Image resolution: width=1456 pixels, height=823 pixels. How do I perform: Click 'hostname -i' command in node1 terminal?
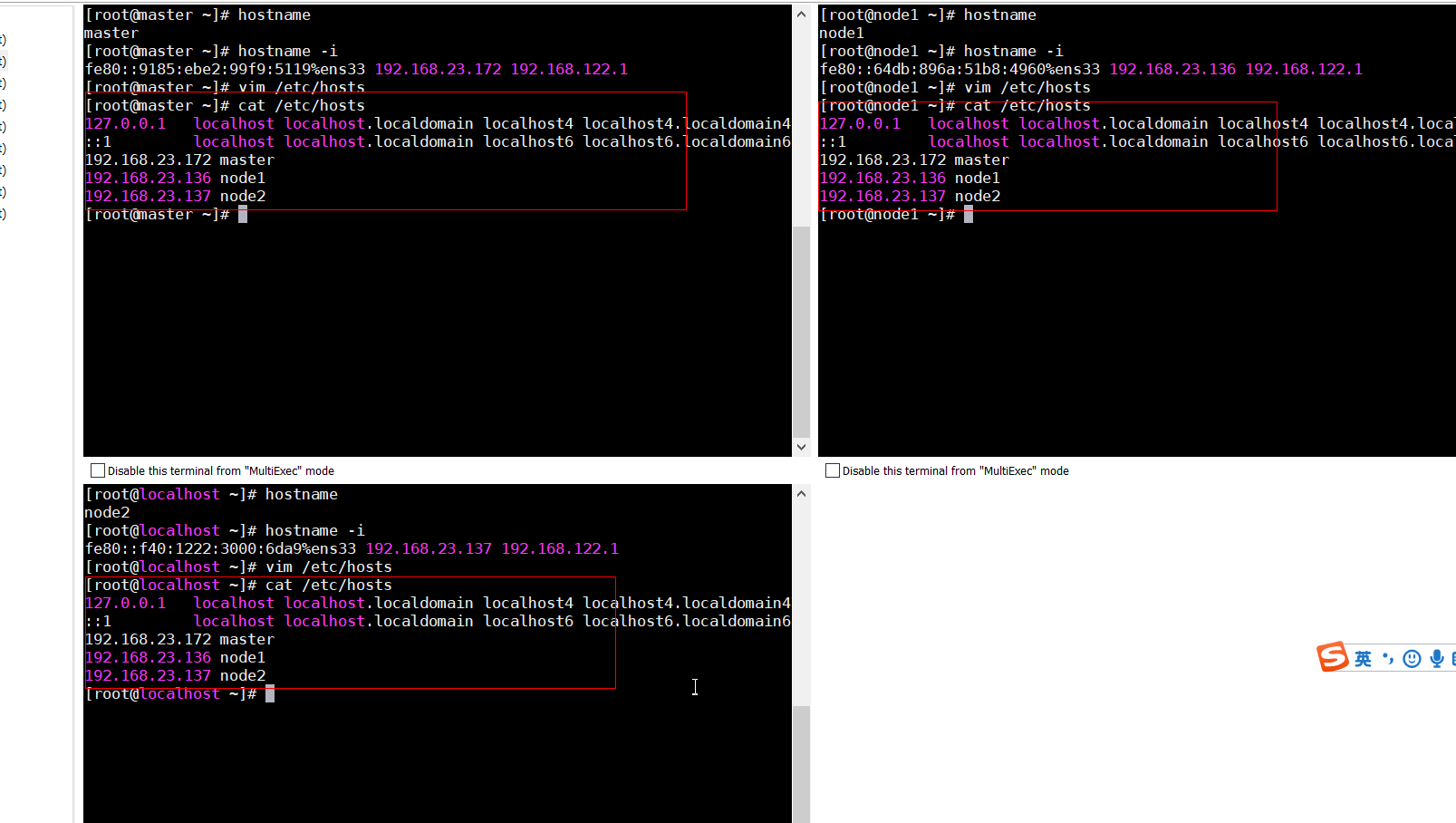click(x=1014, y=52)
